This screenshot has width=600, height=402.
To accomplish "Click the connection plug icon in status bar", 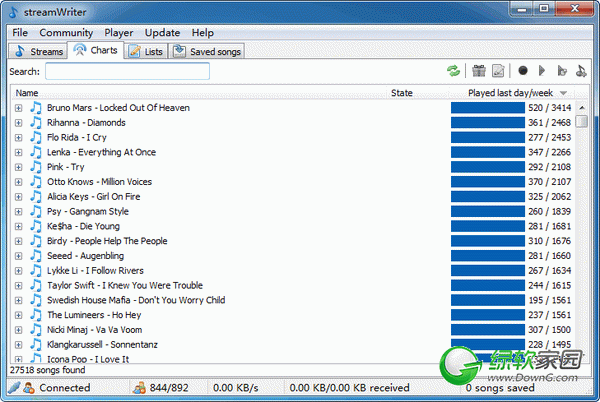I will 14,387.
